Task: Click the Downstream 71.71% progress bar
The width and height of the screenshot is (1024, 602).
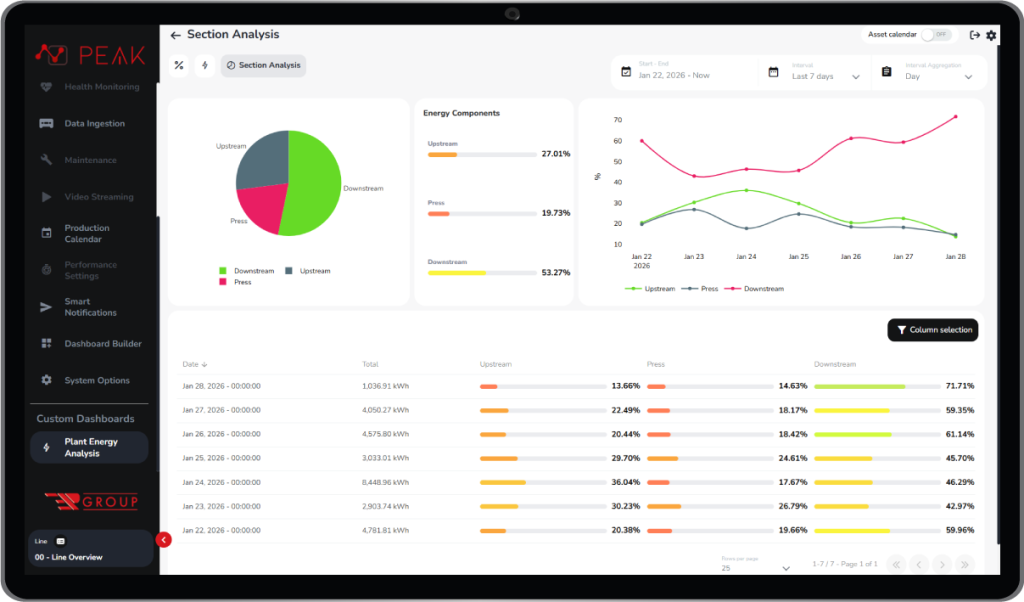Action: point(860,385)
